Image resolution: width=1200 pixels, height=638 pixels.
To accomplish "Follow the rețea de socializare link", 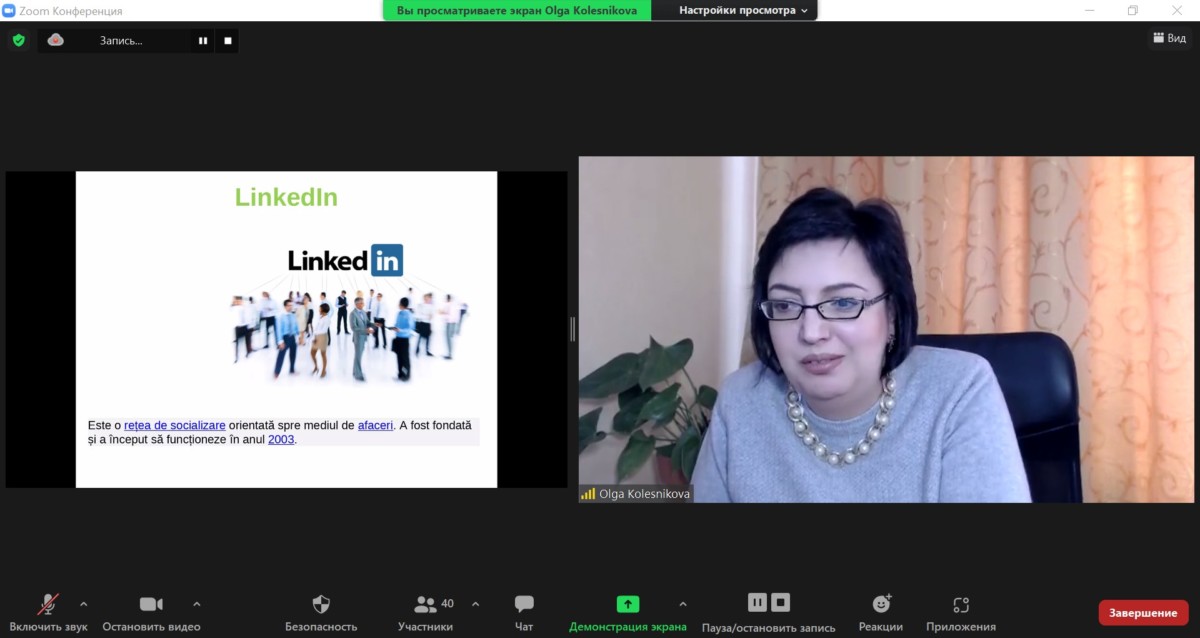I will point(174,425).
